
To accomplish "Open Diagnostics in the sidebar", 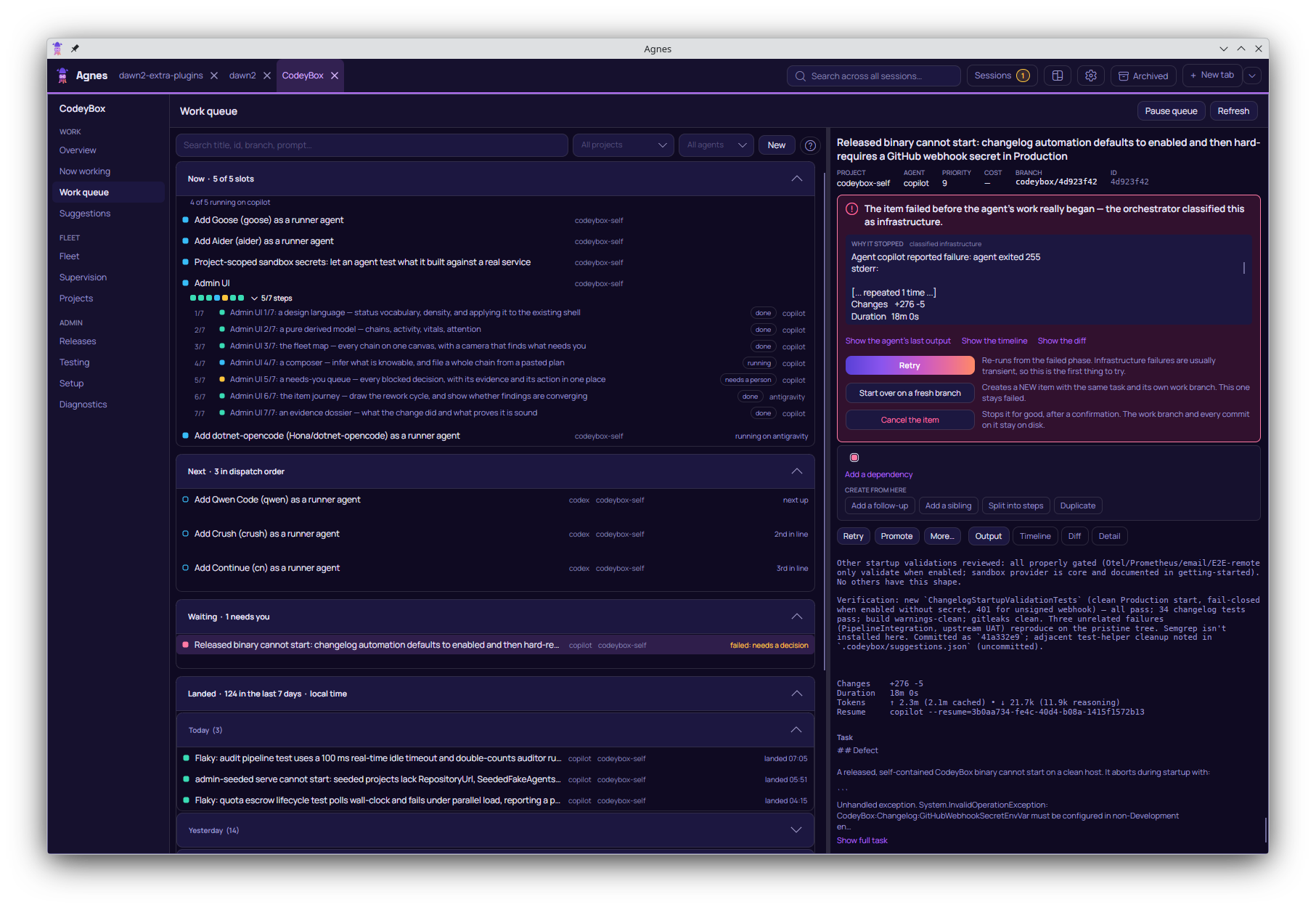I will coord(83,405).
